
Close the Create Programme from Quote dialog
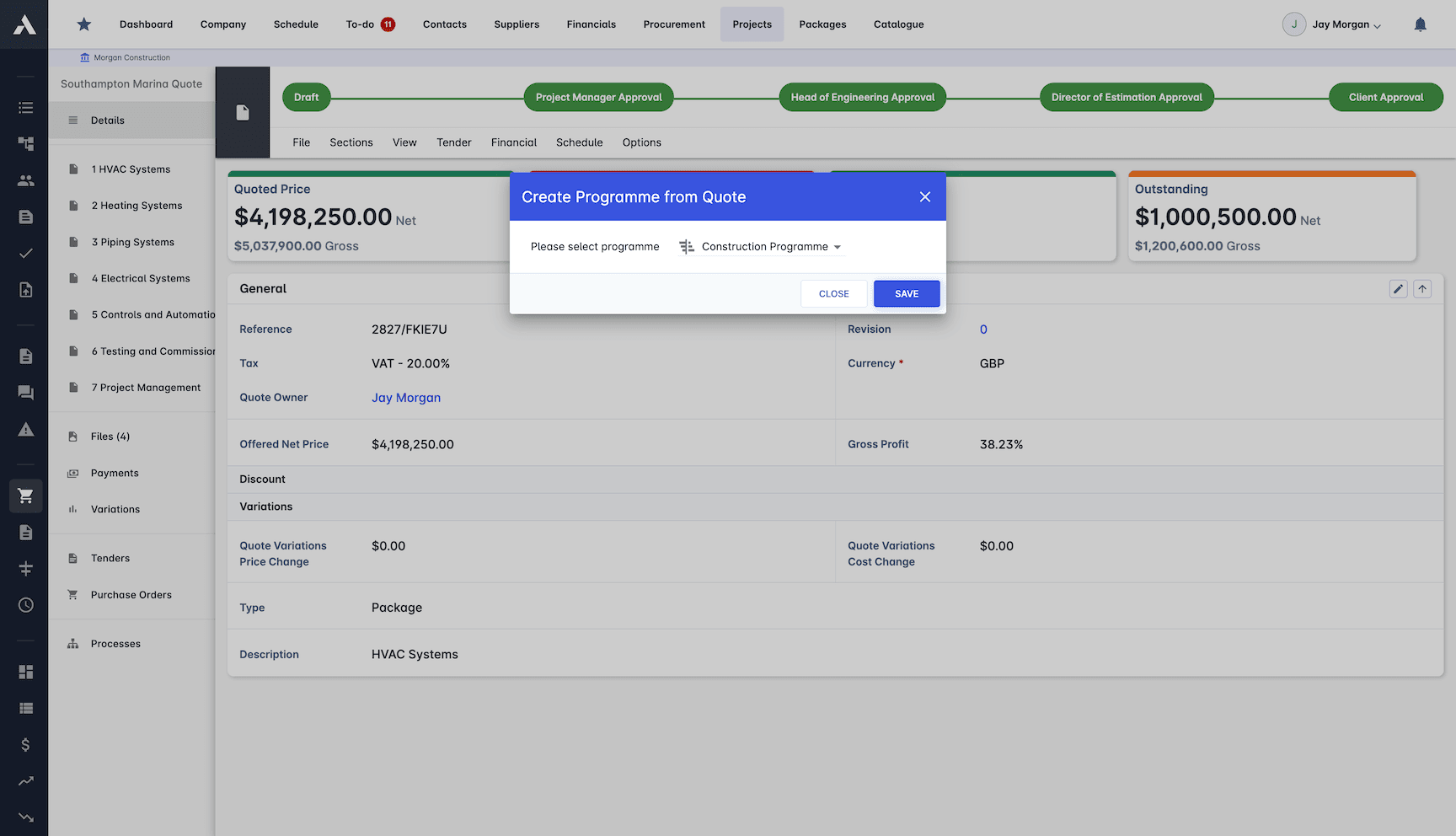(925, 196)
